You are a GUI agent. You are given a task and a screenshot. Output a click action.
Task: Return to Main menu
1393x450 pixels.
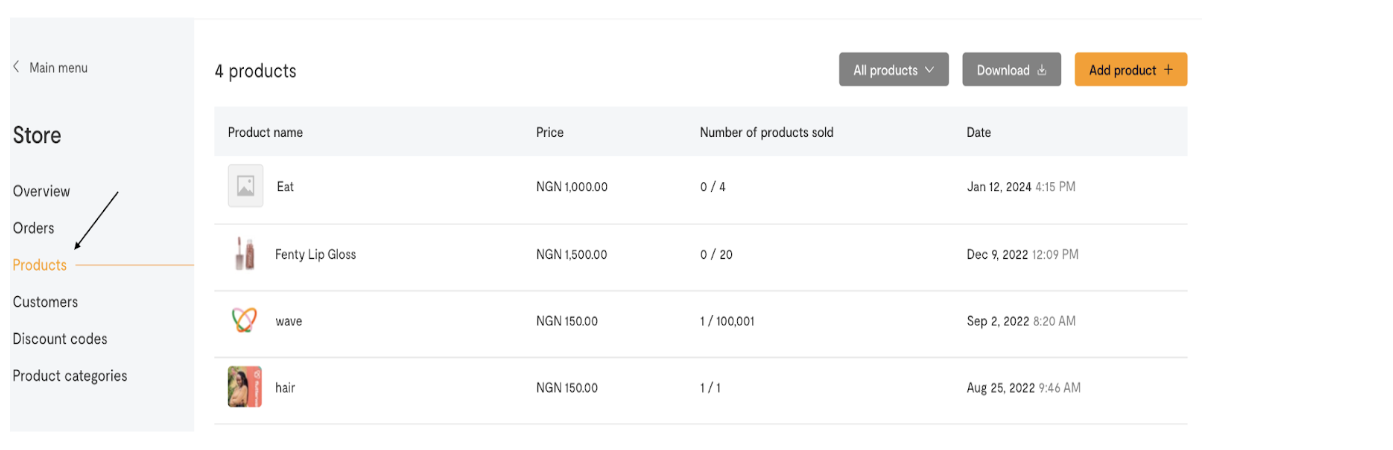click(x=58, y=67)
